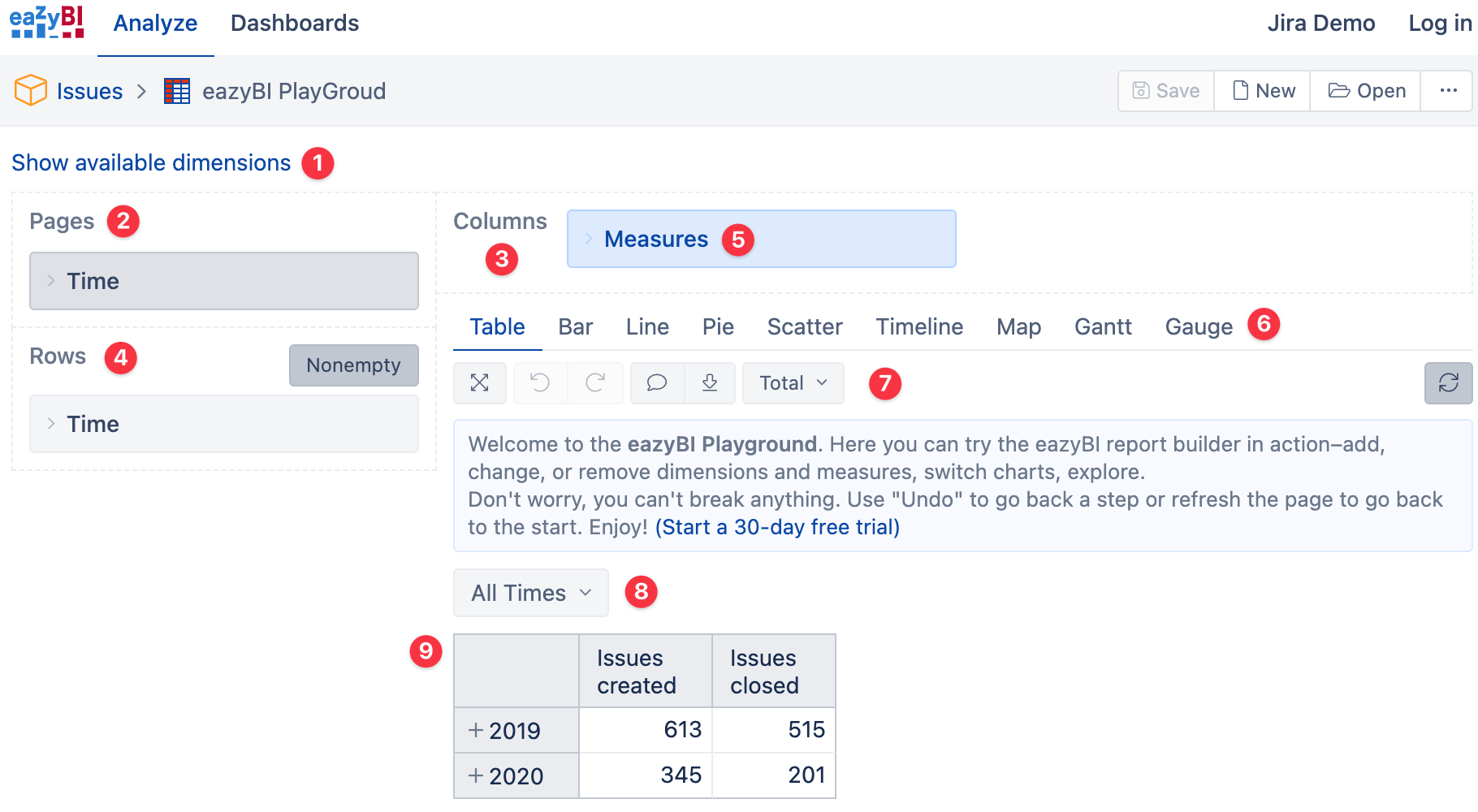Screen dimensions: 1478x812
Task: Click the Issues breadcrumb link
Action: pyautogui.click(x=89, y=91)
